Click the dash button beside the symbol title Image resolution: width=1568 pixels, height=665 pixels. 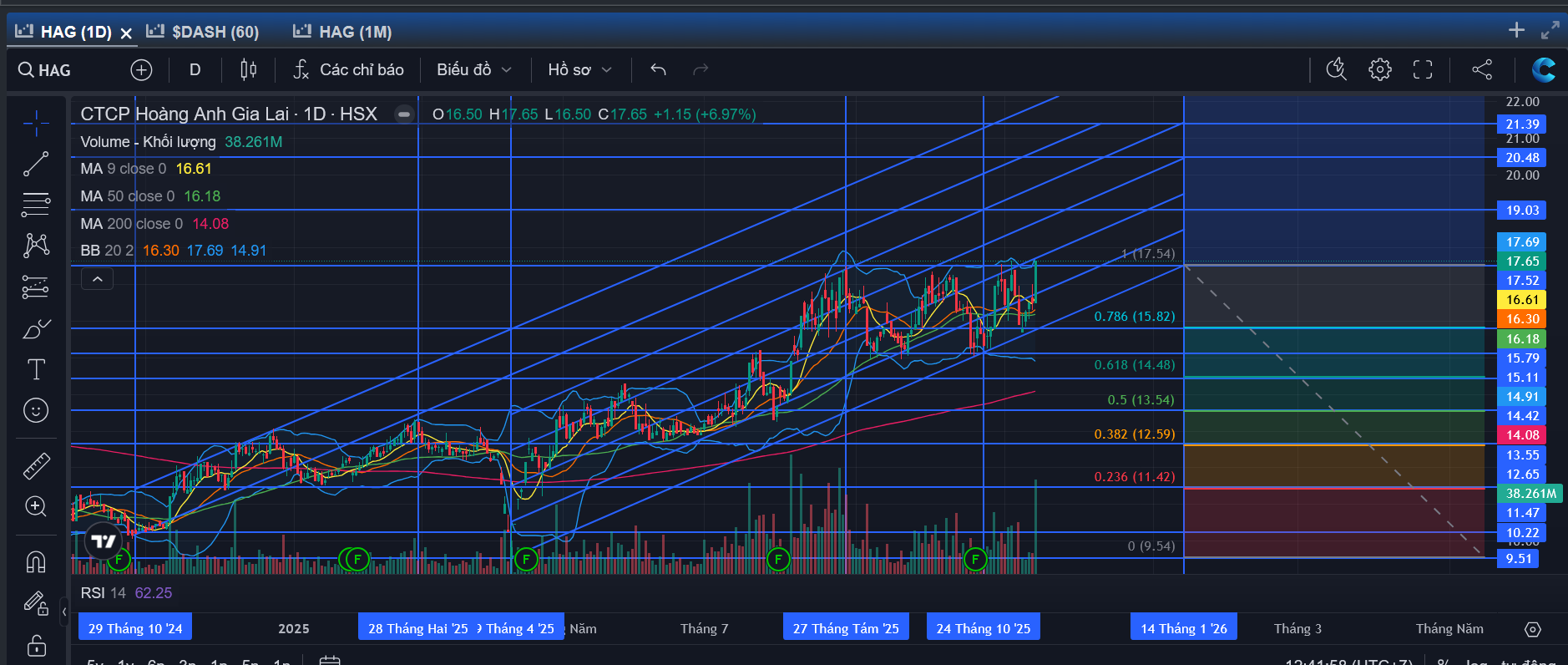coord(404,114)
